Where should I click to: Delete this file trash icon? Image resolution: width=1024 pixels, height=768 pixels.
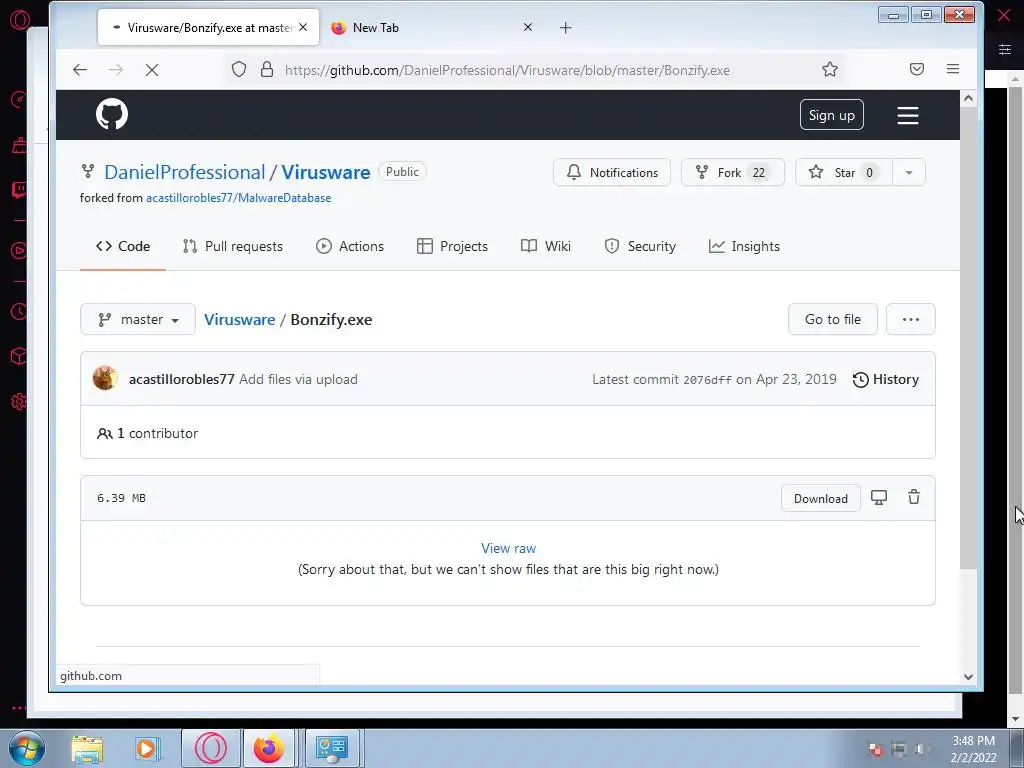[914, 498]
